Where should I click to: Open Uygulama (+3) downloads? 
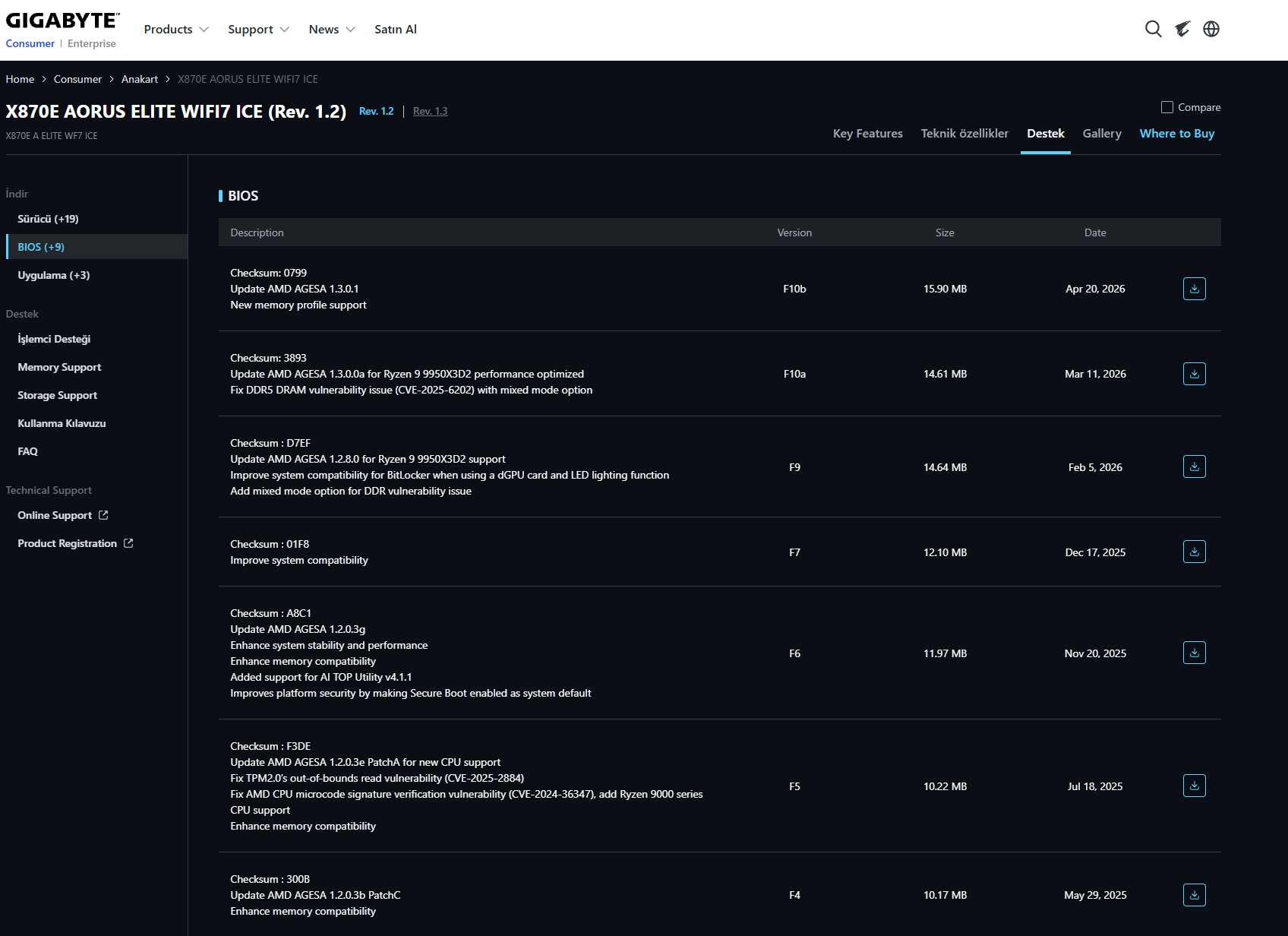tap(54, 275)
